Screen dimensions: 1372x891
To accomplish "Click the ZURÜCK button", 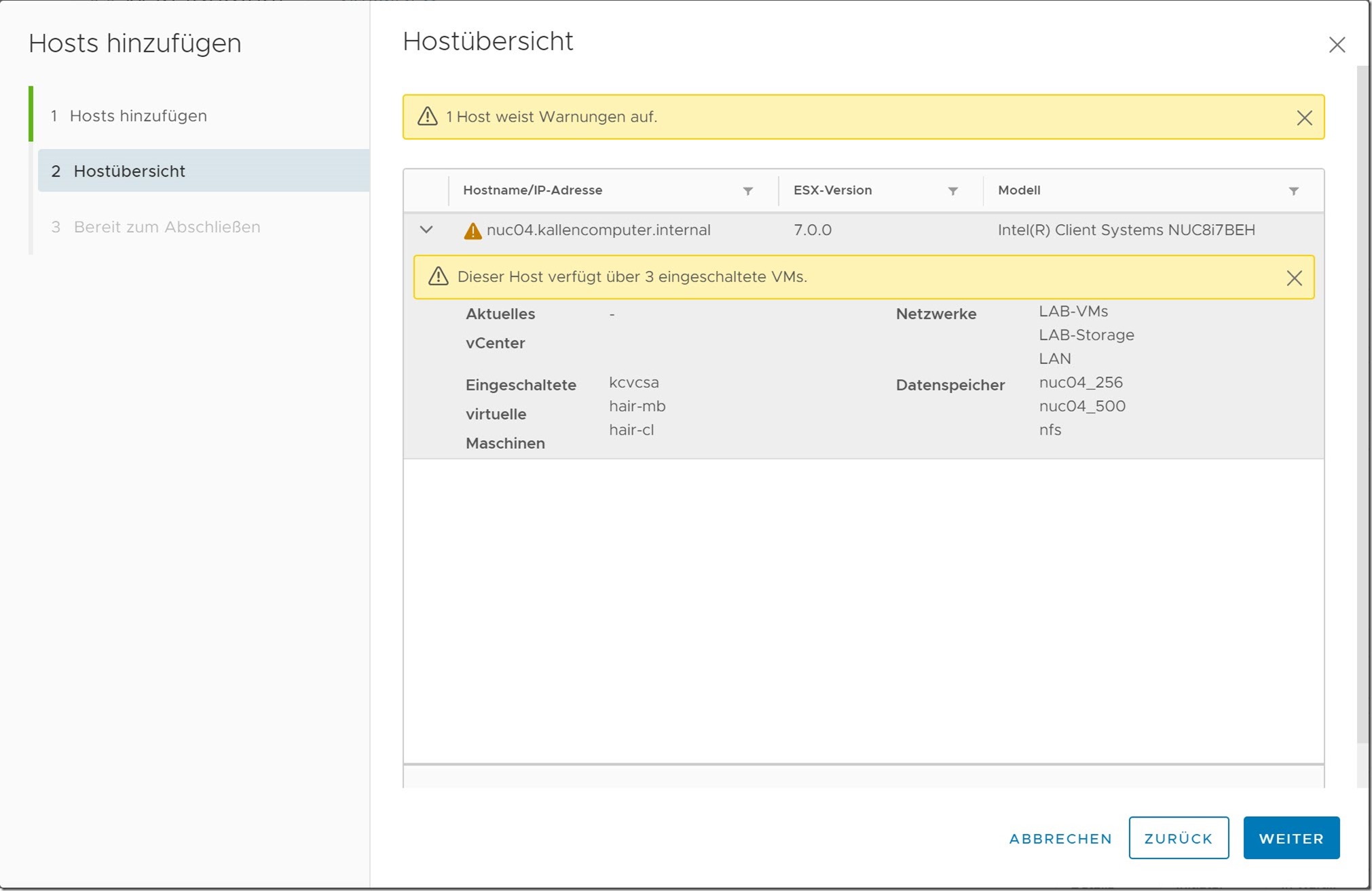I will pyautogui.click(x=1179, y=838).
